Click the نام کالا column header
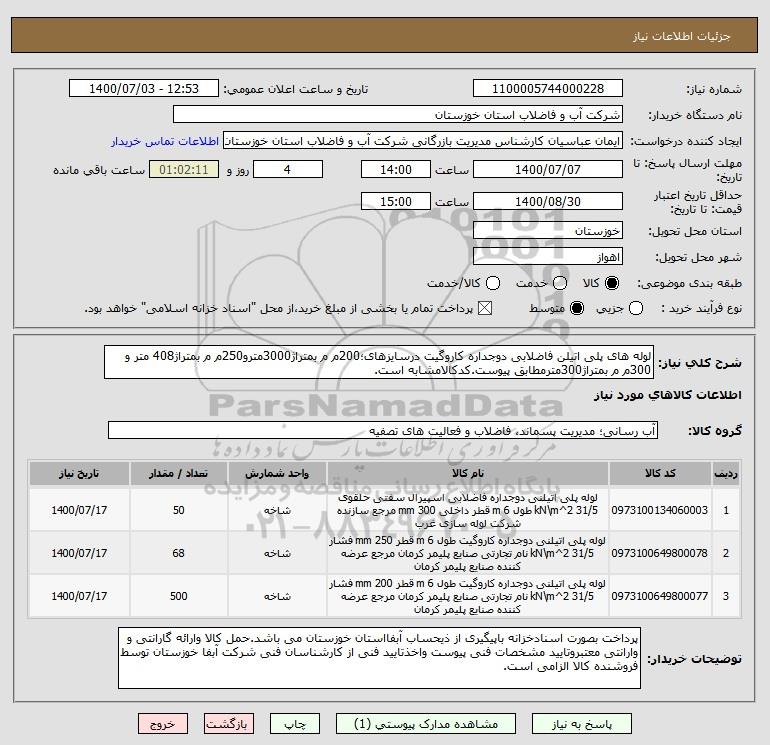The image size is (770, 745). pos(468,473)
